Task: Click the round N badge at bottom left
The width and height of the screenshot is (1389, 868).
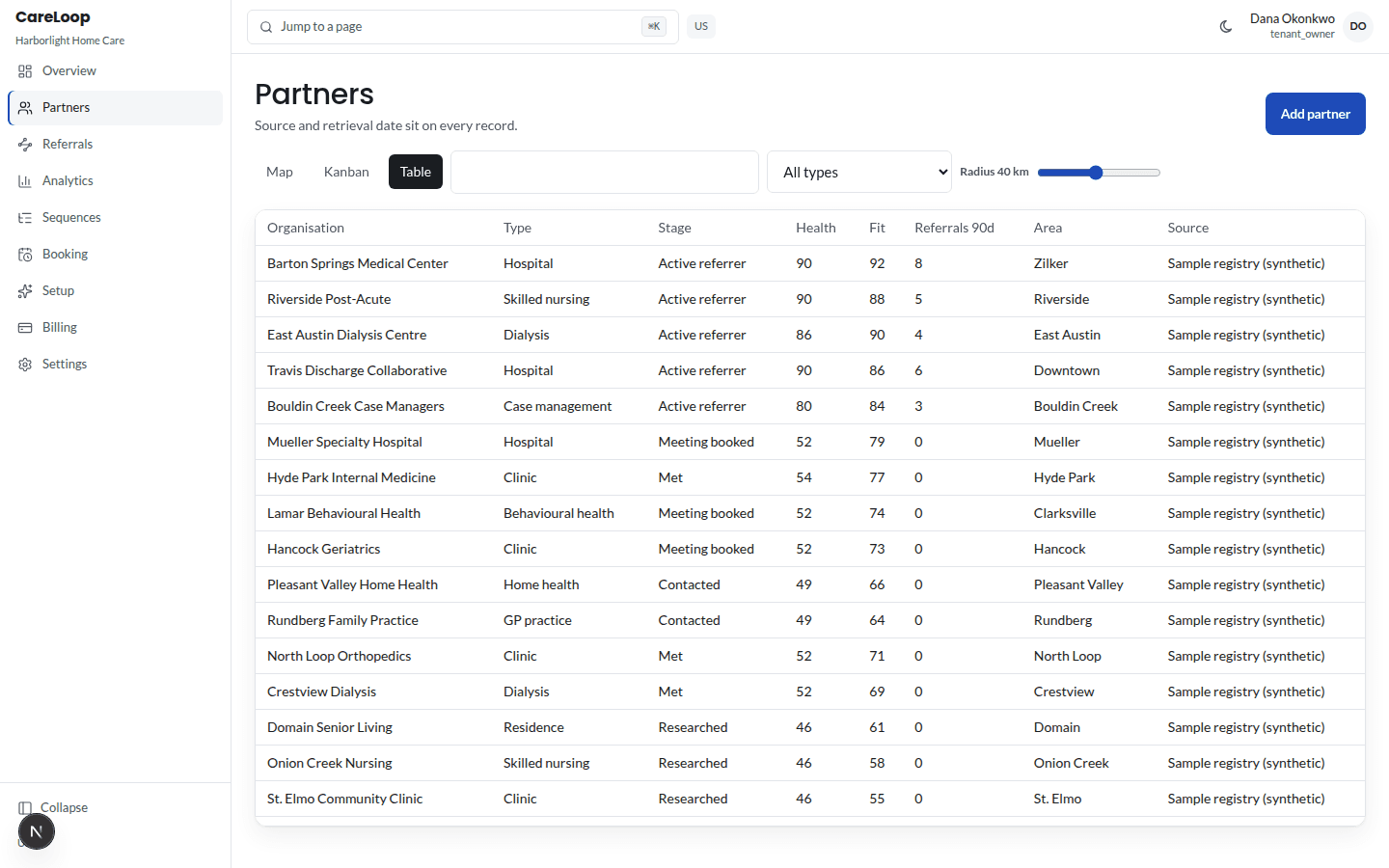Action: click(37, 831)
